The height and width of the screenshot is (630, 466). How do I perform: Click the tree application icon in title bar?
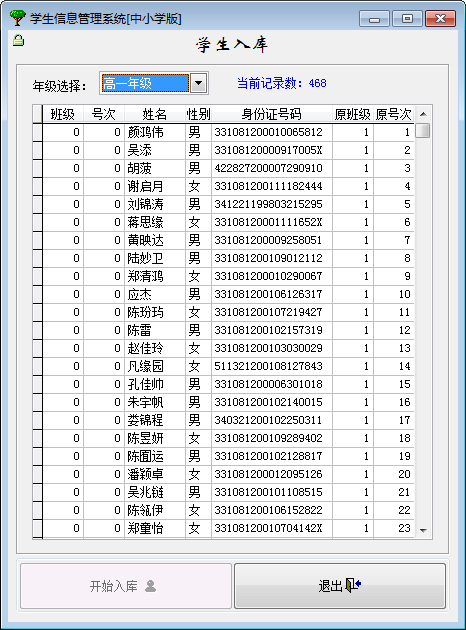click(x=18, y=18)
